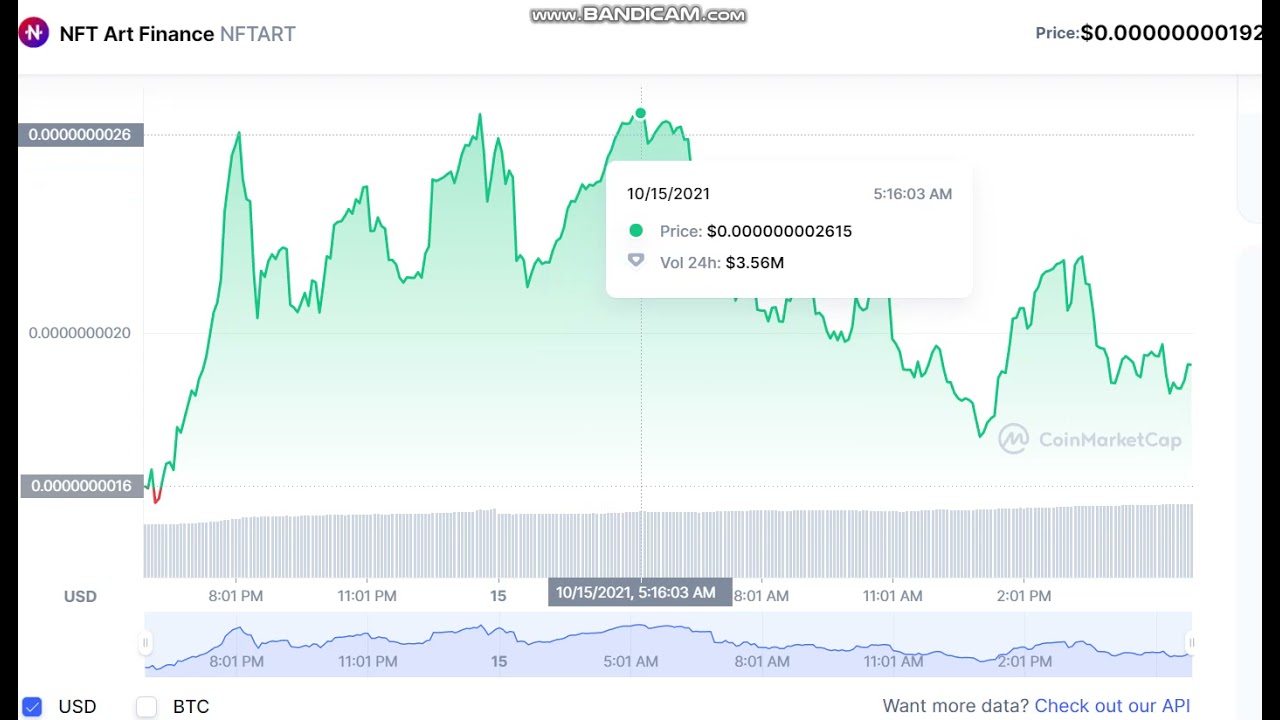1280x720 pixels.
Task: Enable the USD currency checkbox
Action: tap(32, 707)
